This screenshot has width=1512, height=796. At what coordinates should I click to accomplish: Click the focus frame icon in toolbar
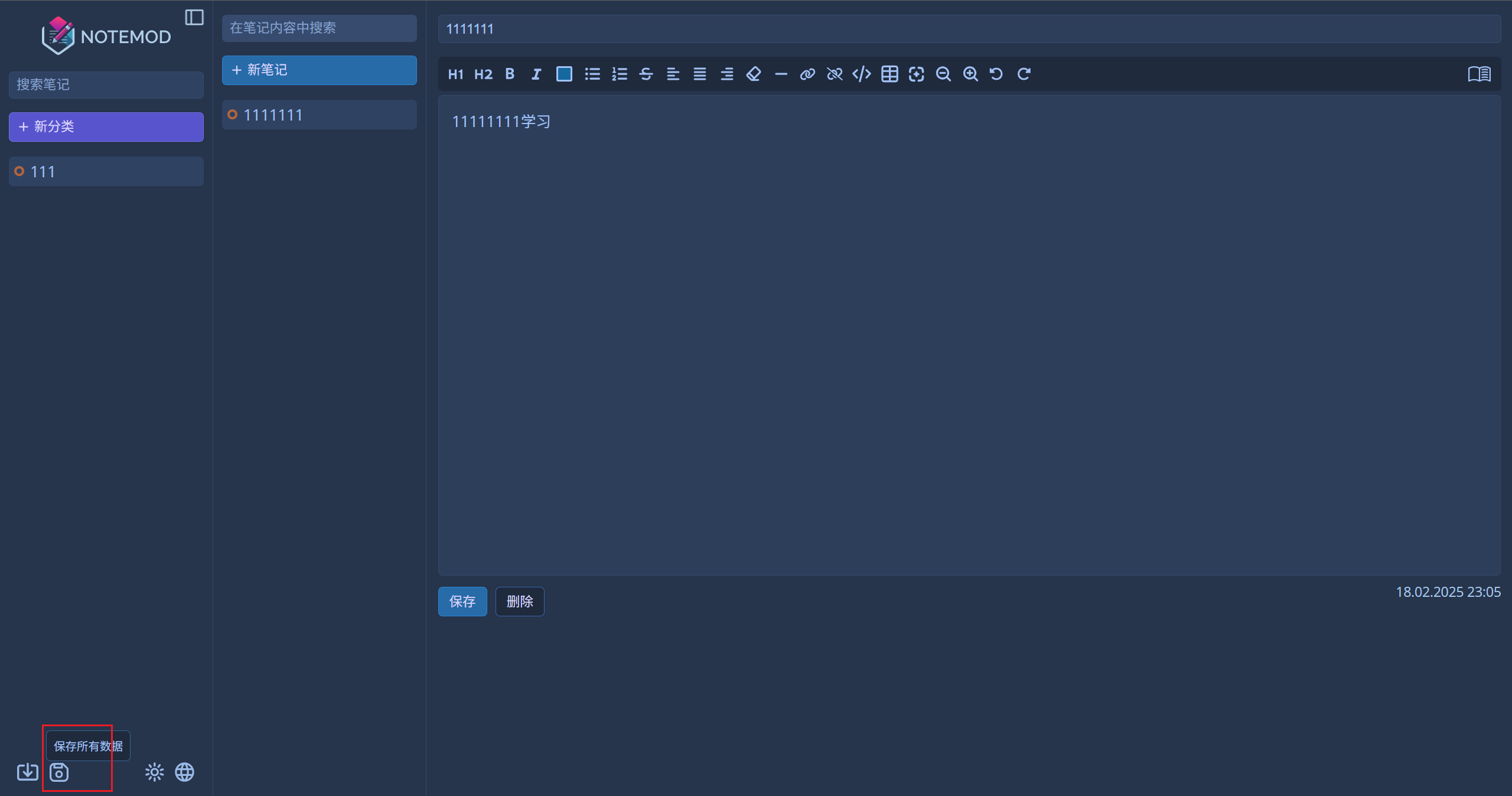point(916,74)
